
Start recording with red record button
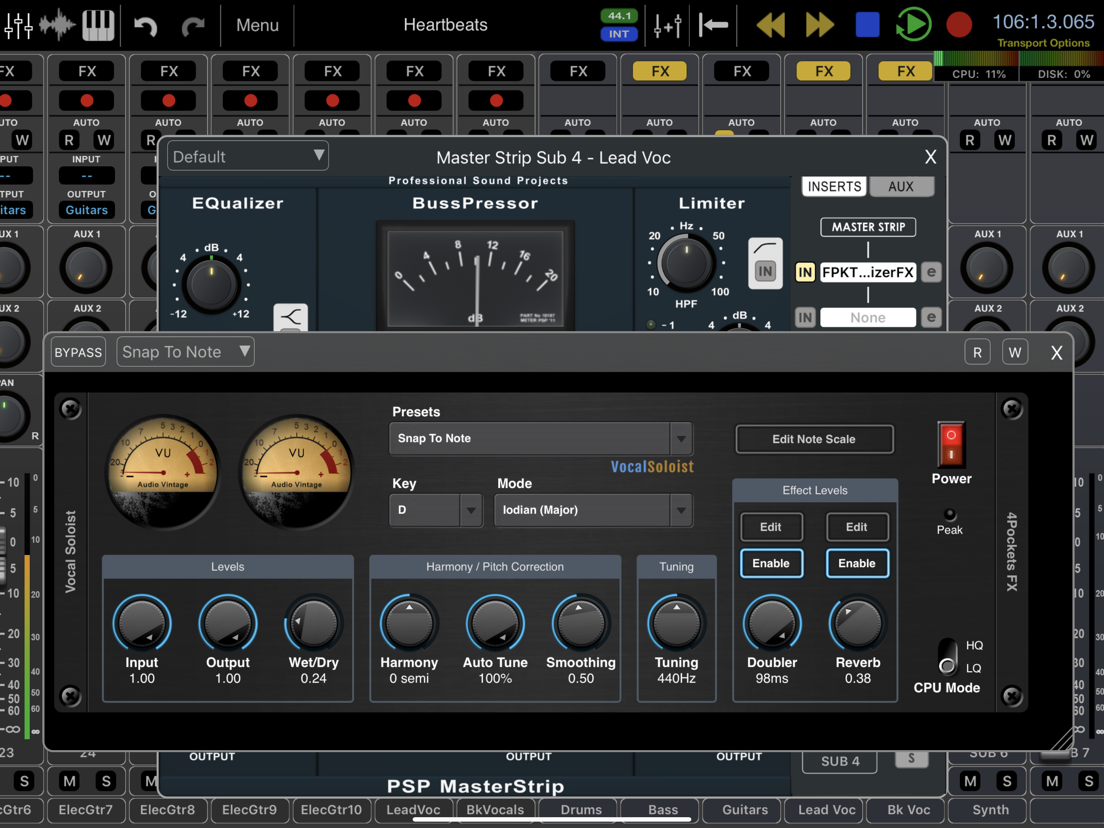959,25
